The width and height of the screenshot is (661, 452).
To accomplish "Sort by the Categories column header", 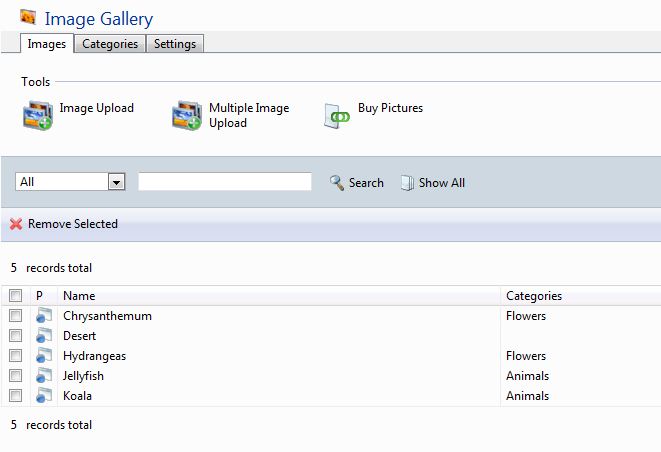I will pos(534,296).
